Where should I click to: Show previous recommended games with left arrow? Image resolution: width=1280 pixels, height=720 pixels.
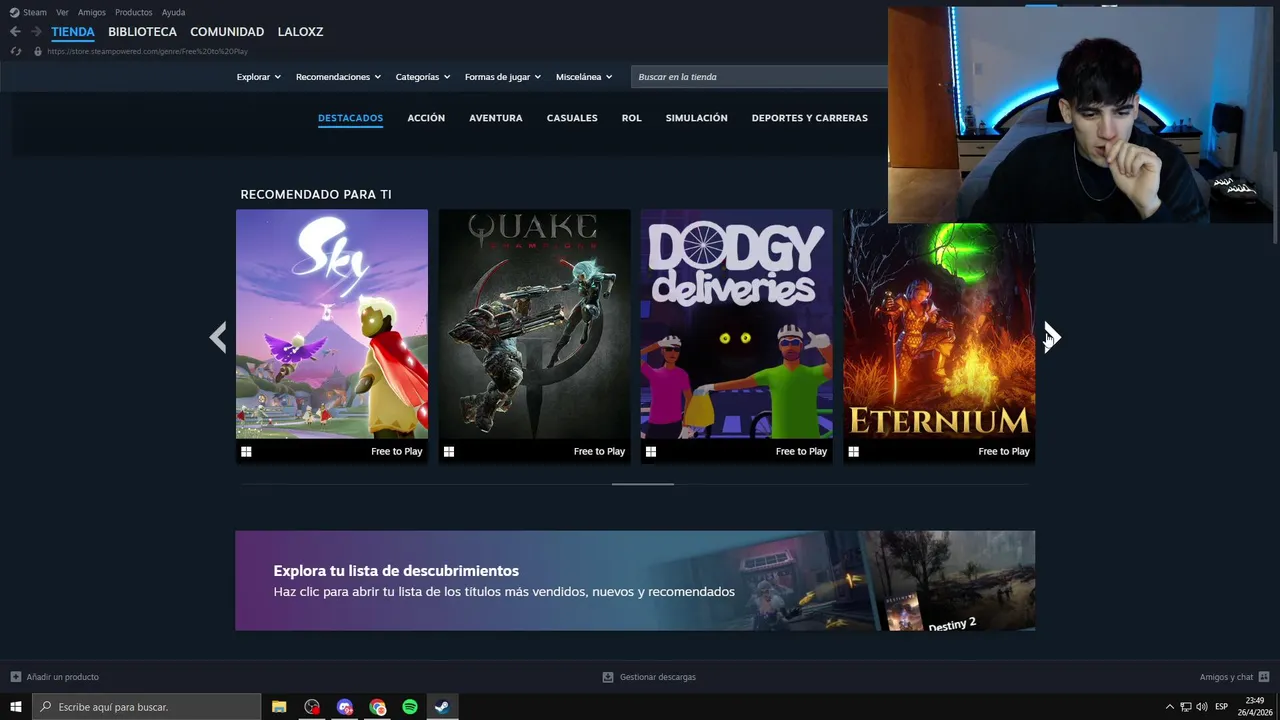tap(218, 337)
